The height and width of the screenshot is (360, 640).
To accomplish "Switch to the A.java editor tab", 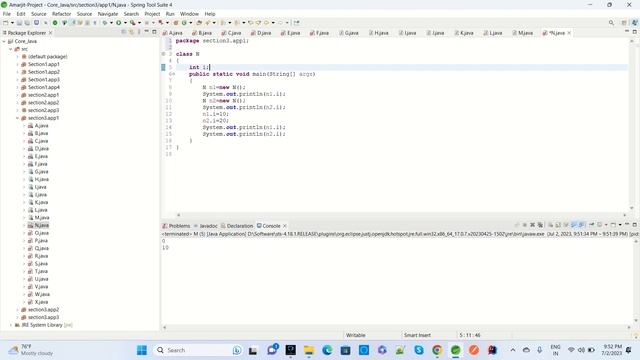I will [x=173, y=33].
